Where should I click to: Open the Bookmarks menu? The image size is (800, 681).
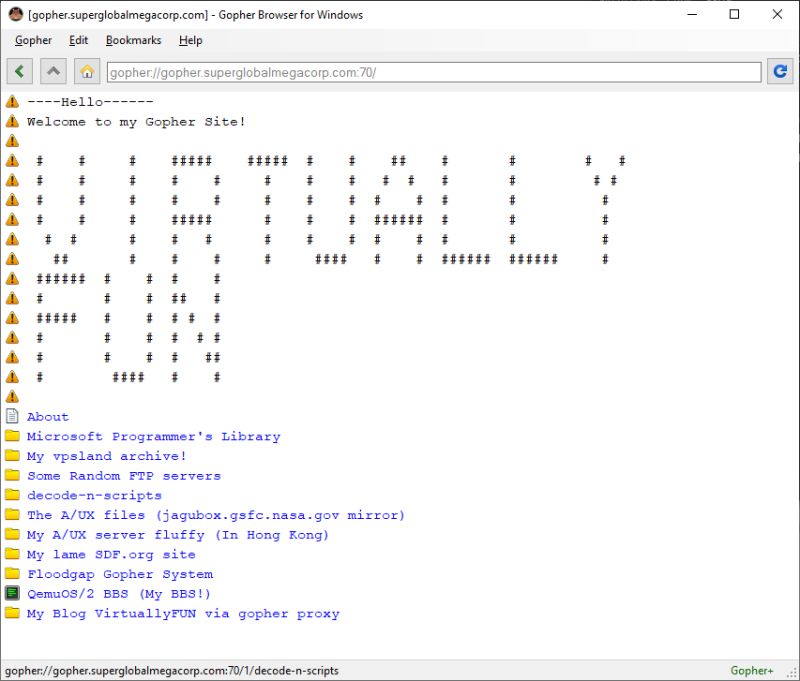click(134, 40)
